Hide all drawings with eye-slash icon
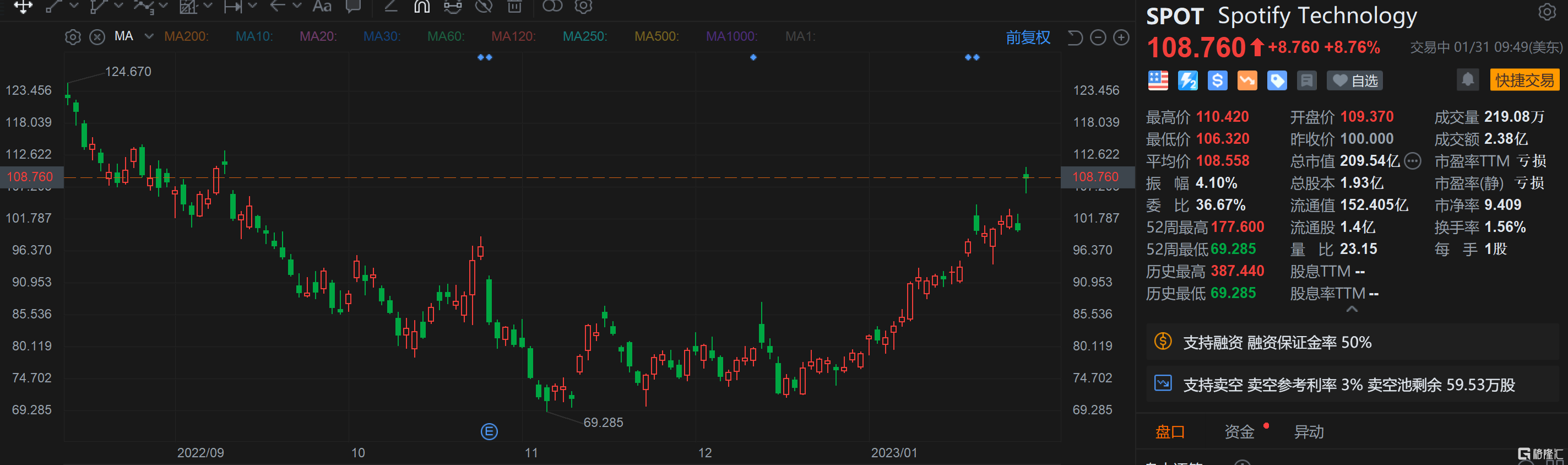The image size is (1568, 465). click(484, 6)
